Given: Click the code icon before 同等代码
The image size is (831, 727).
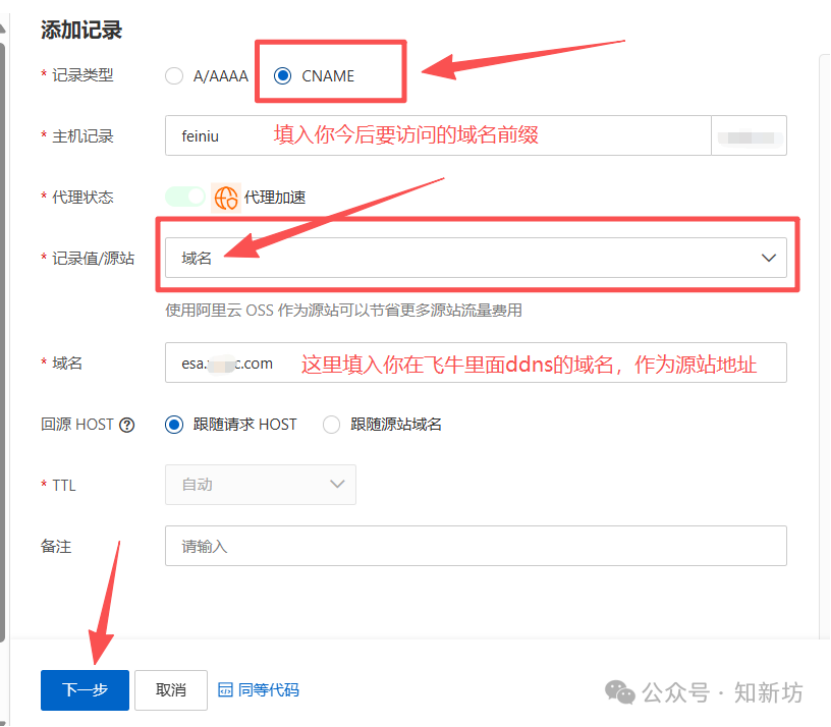Looking at the screenshot, I should [226, 690].
